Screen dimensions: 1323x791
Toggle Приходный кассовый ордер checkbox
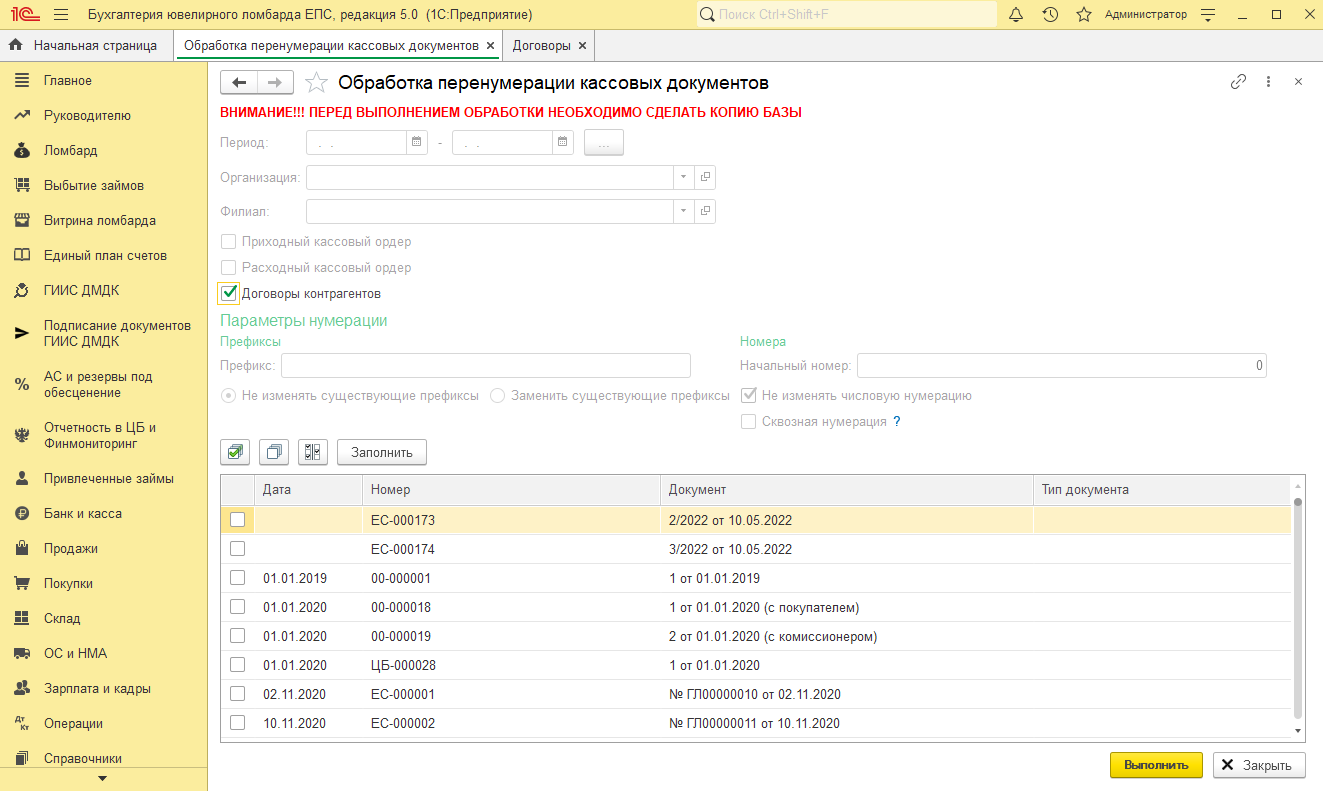(x=228, y=241)
